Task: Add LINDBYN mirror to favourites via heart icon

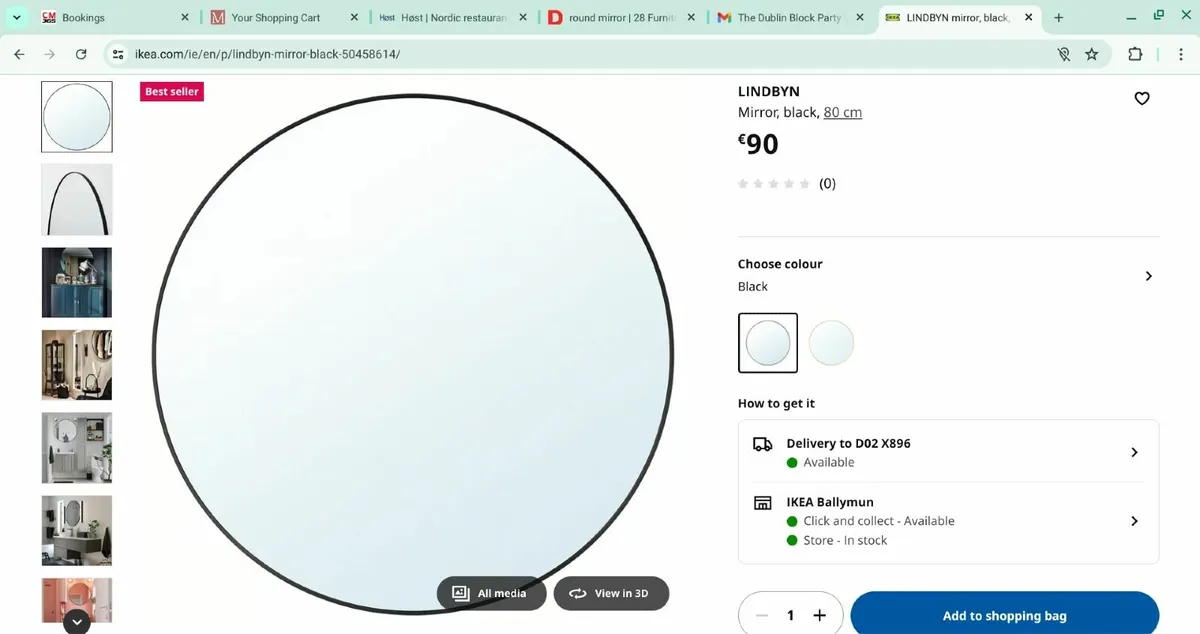Action: pos(1141,98)
